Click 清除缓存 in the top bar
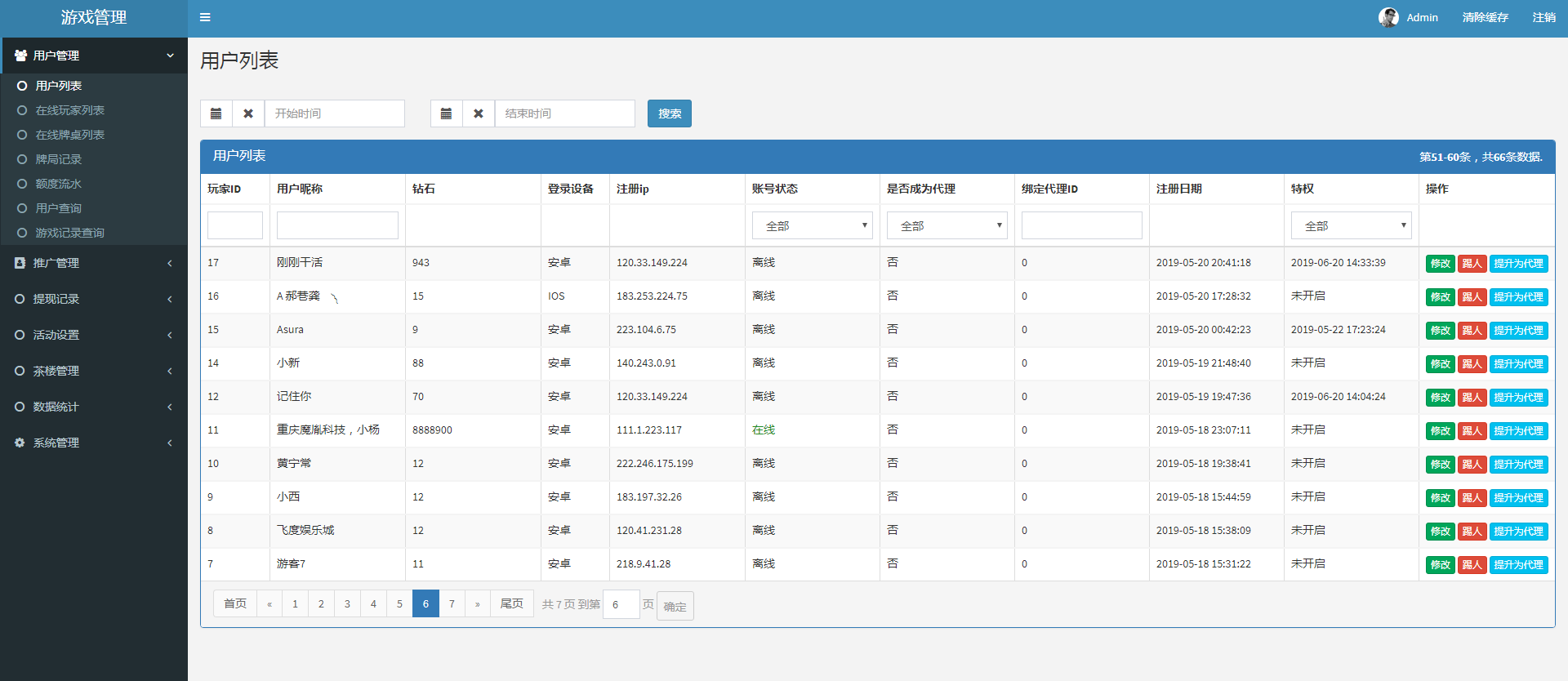Image resolution: width=1568 pixels, height=681 pixels. pyautogui.click(x=1485, y=17)
